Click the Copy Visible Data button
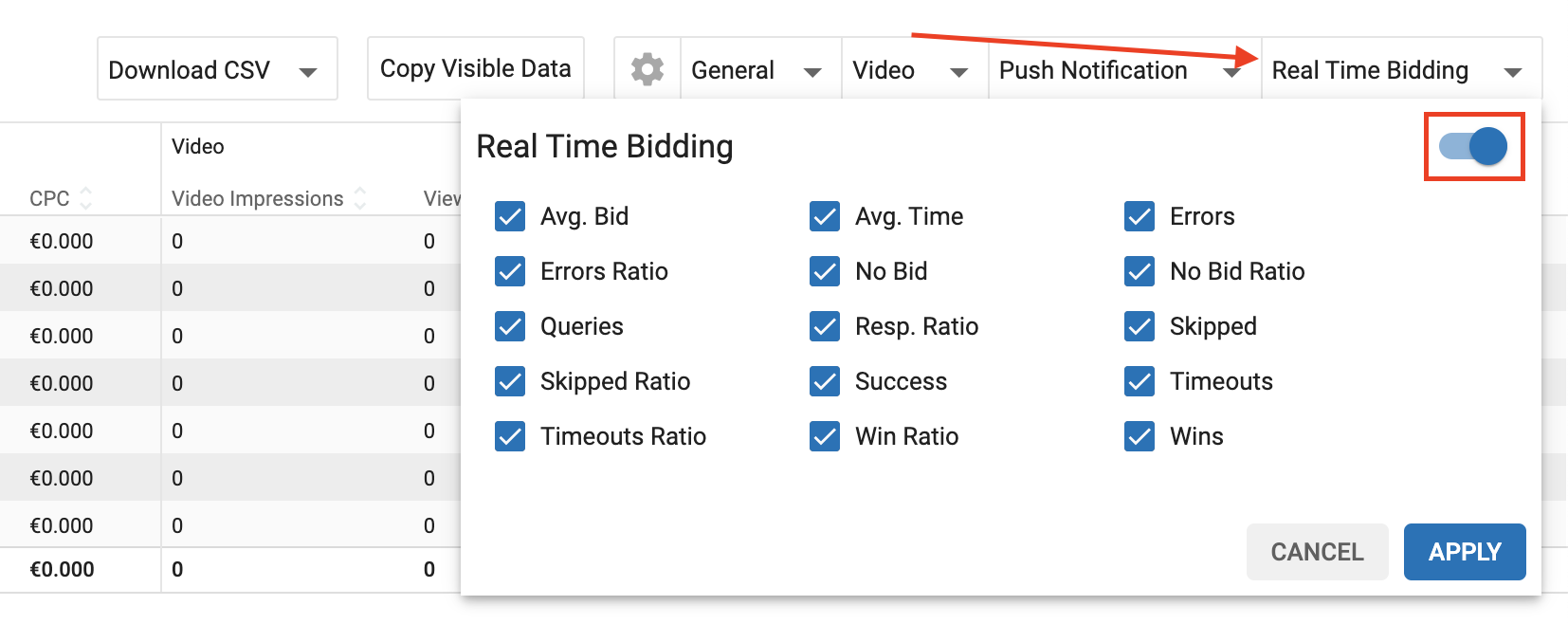Viewport: 1568px width, 624px height. [x=475, y=68]
